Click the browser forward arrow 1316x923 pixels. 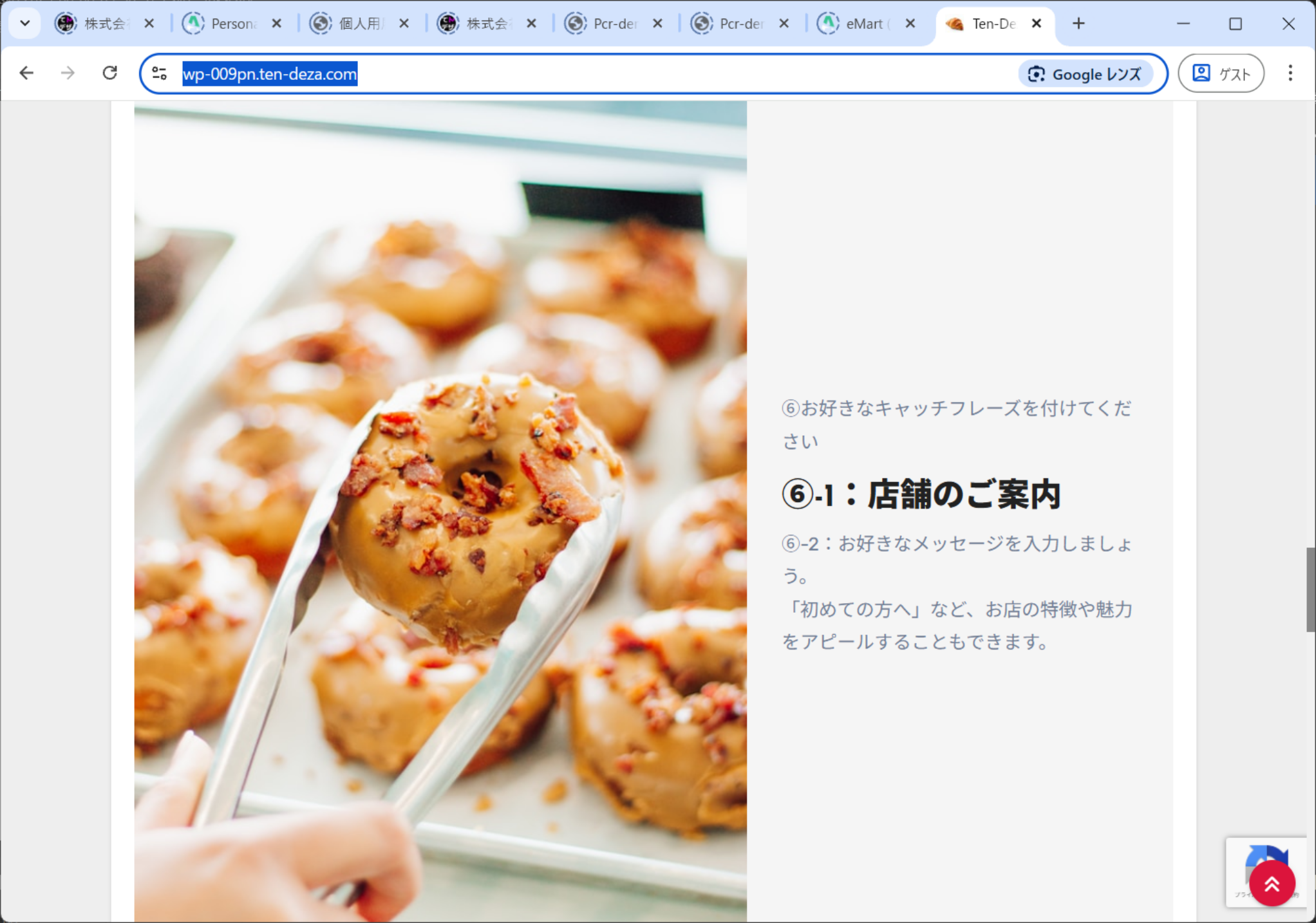tap(68, 73)
